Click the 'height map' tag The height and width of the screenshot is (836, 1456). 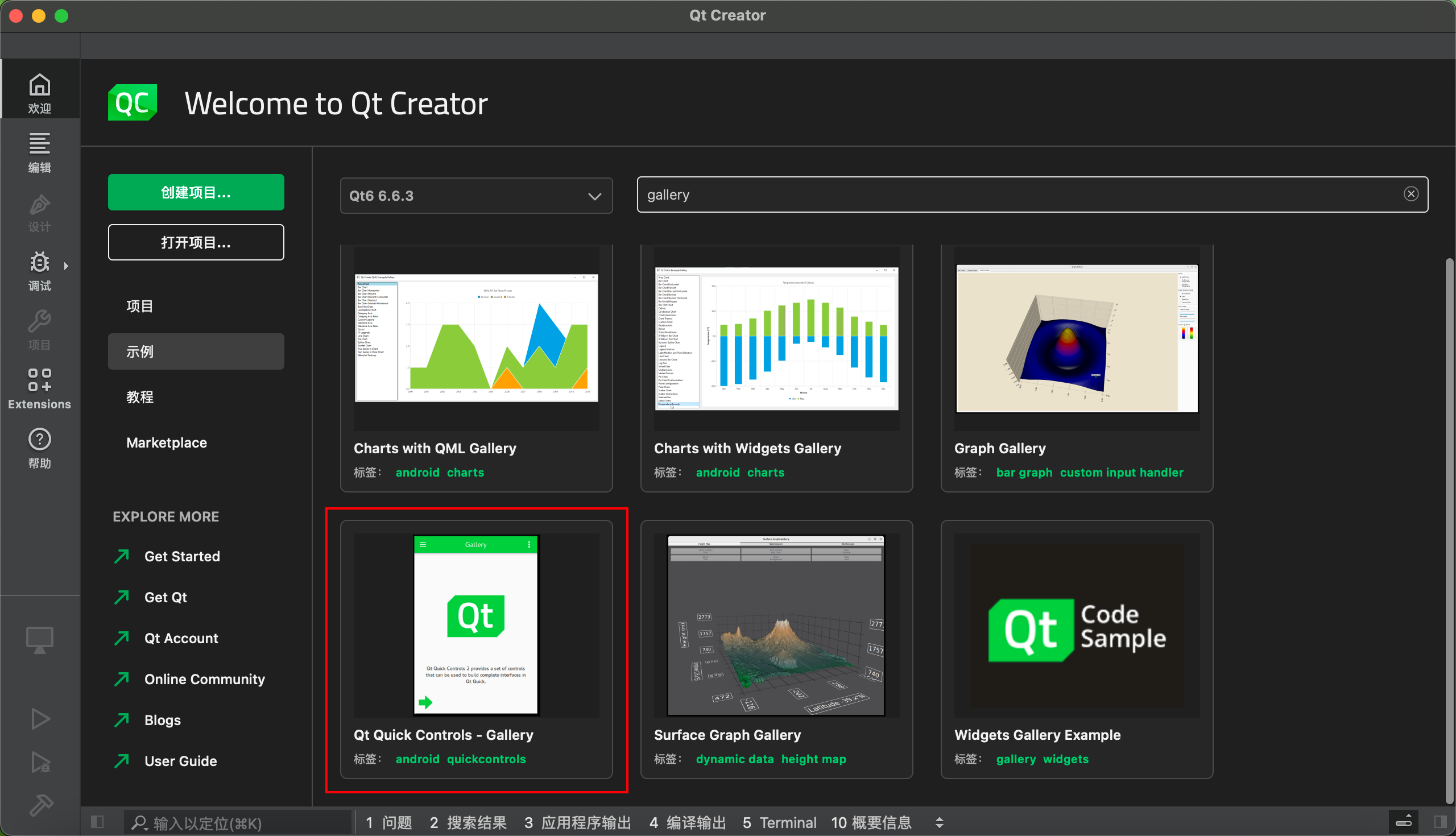coord(813,759)
